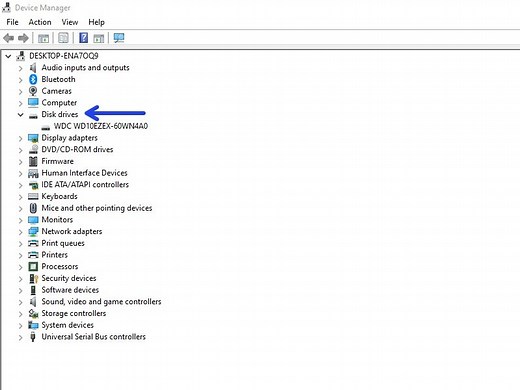Image resolution: width=520 pixels, height=390 pixels.
Task: Select the USB controllers plug icon
Action: point(33,337)
